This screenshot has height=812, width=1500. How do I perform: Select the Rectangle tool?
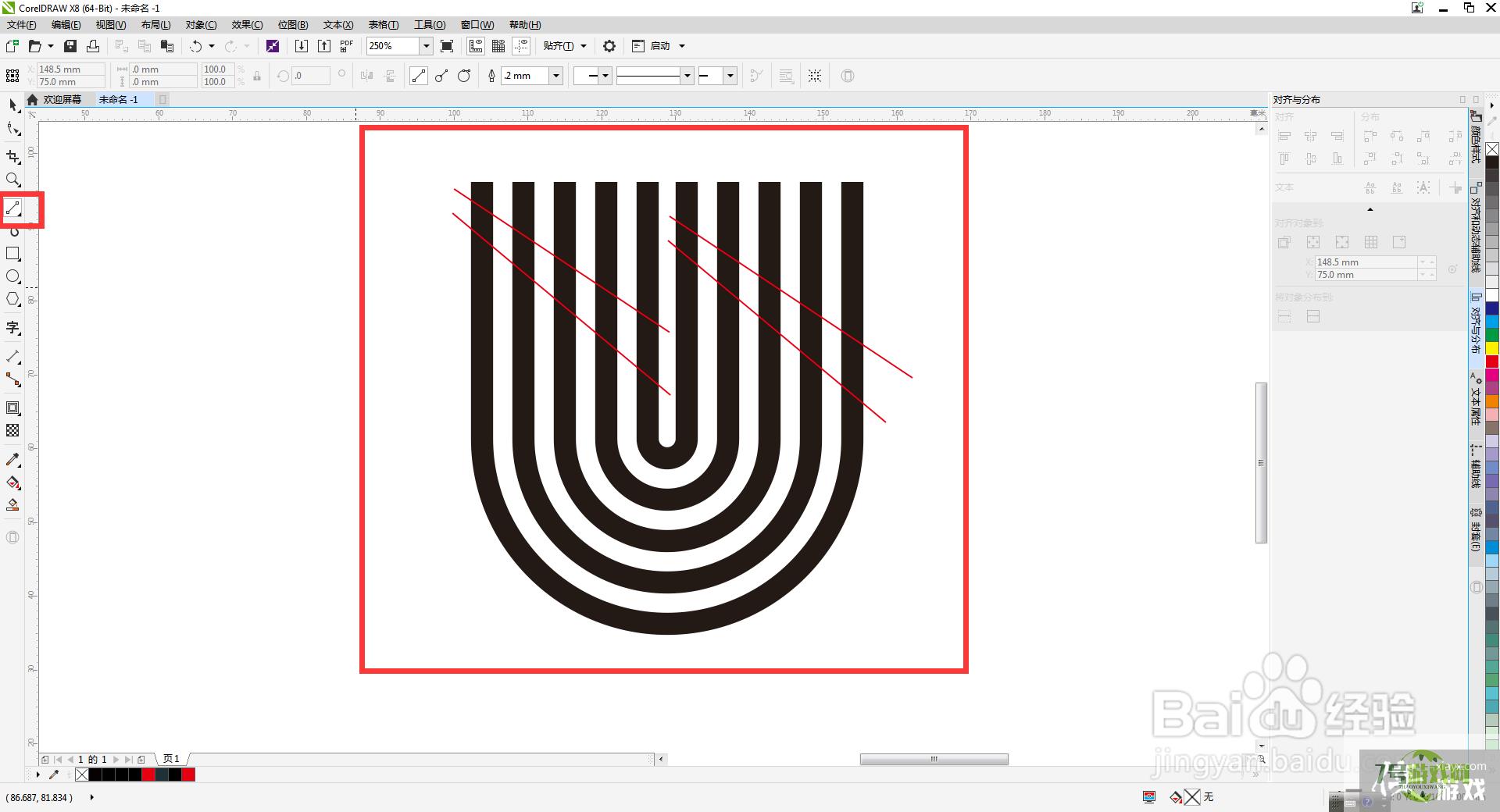(13, 254)
